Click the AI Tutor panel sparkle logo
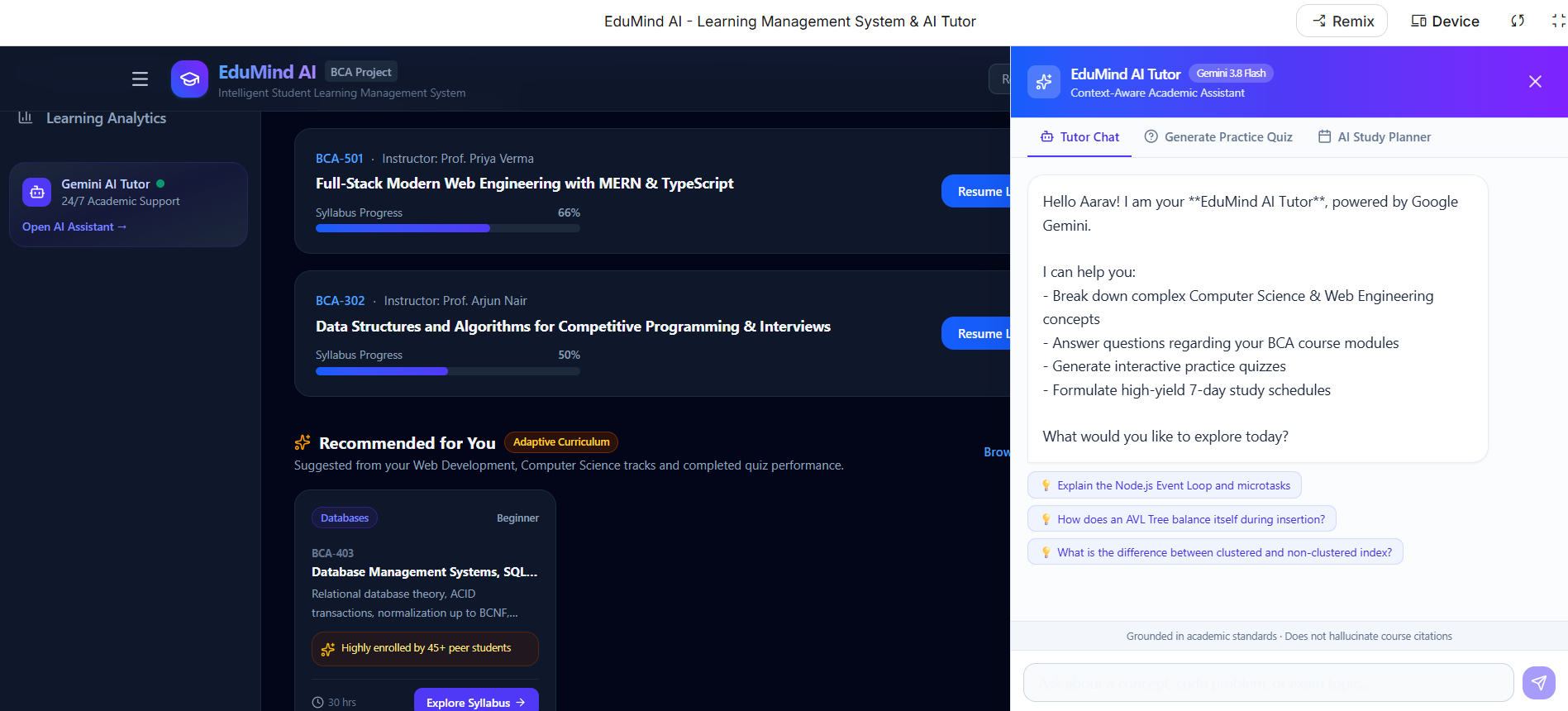The height and width of the screenshot is (711, 1568). 1044,82
